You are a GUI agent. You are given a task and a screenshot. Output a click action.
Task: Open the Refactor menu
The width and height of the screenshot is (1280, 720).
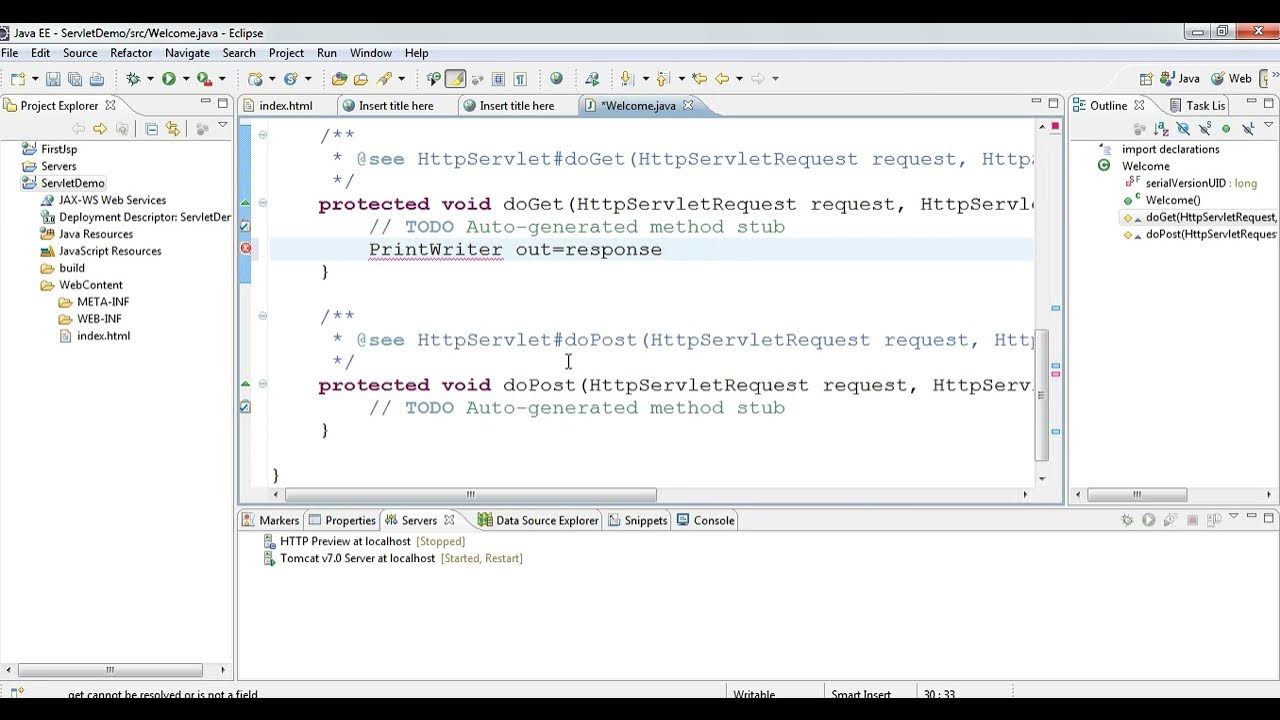[x=131, y=53]
